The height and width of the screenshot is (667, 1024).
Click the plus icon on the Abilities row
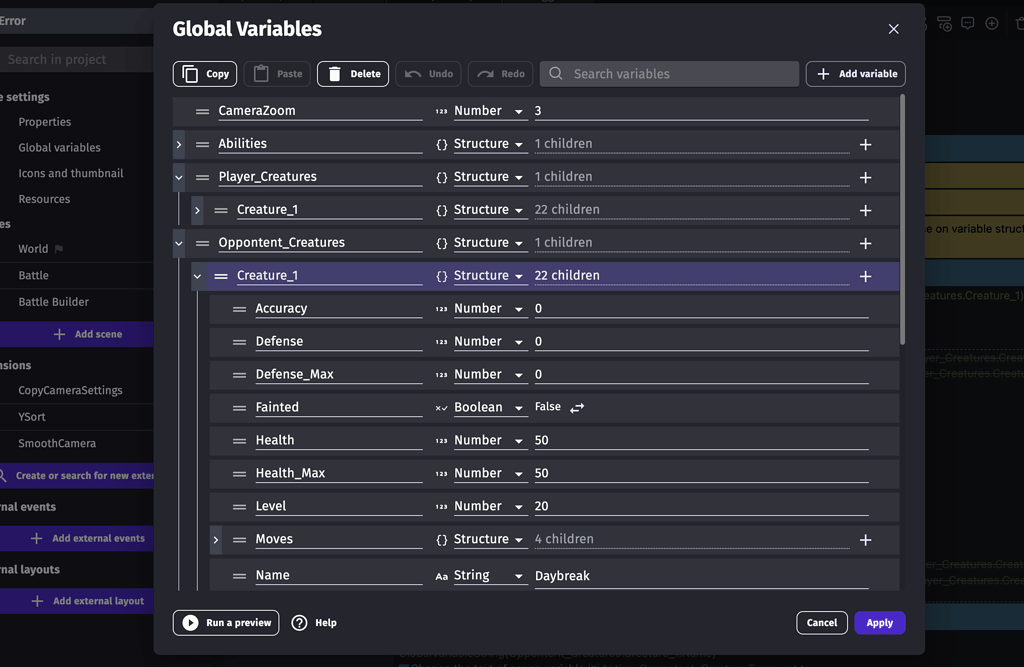tap(866, 143)
